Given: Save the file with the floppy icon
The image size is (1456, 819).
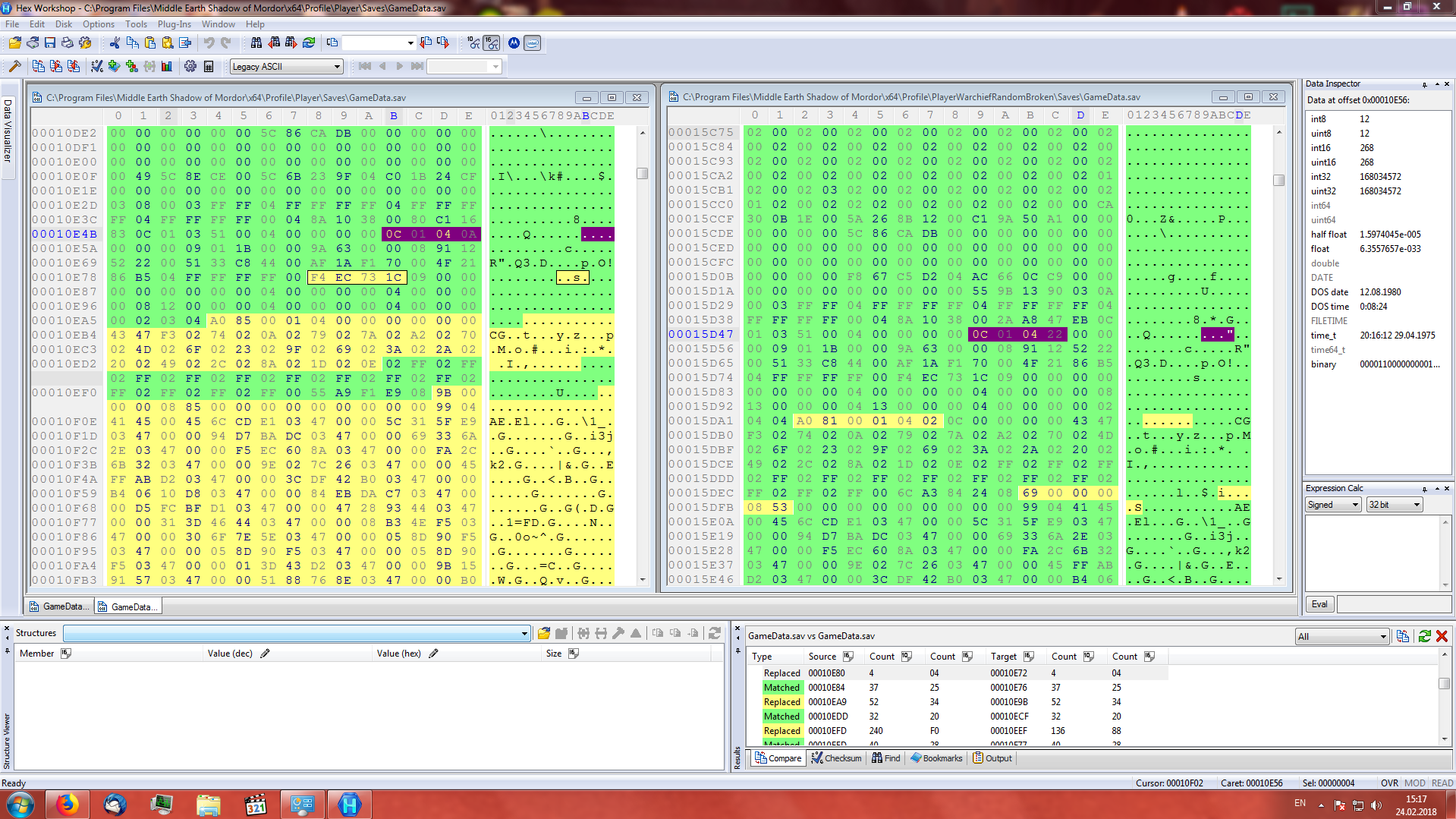Looking at the screenshot, I should click(x=50, y=43).
